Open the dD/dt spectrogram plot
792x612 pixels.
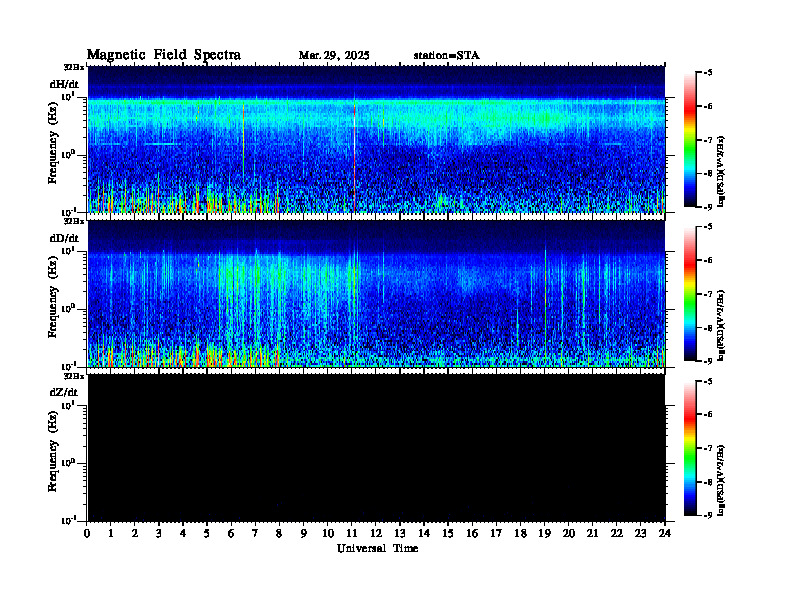pos(376,293)
